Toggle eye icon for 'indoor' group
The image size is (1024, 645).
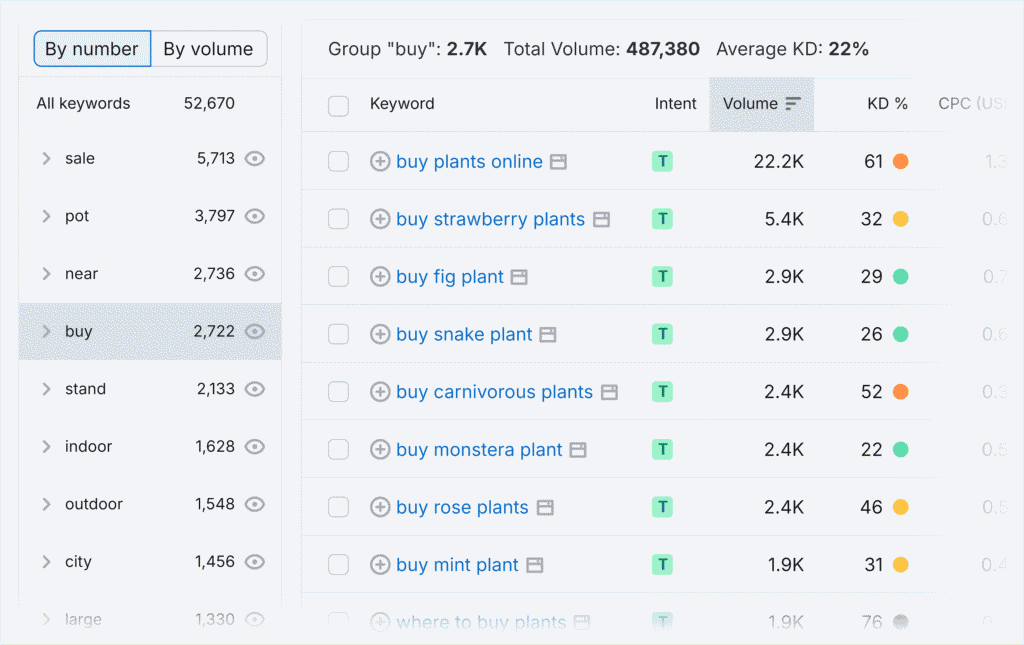tap(255, 447)
